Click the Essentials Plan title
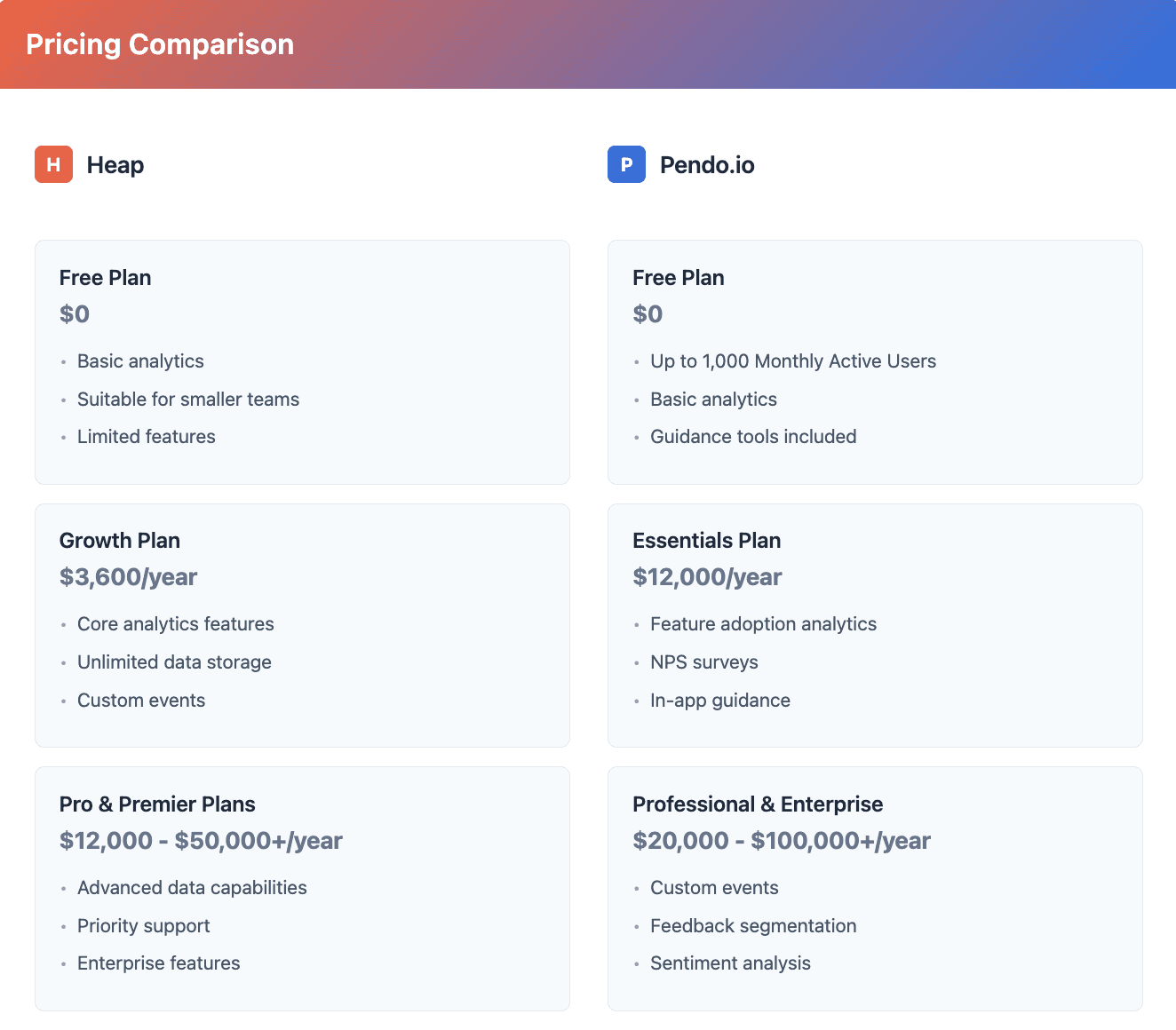Image resolution: width=1176 pixels, height=1030 pixels. tap(707, 541)
